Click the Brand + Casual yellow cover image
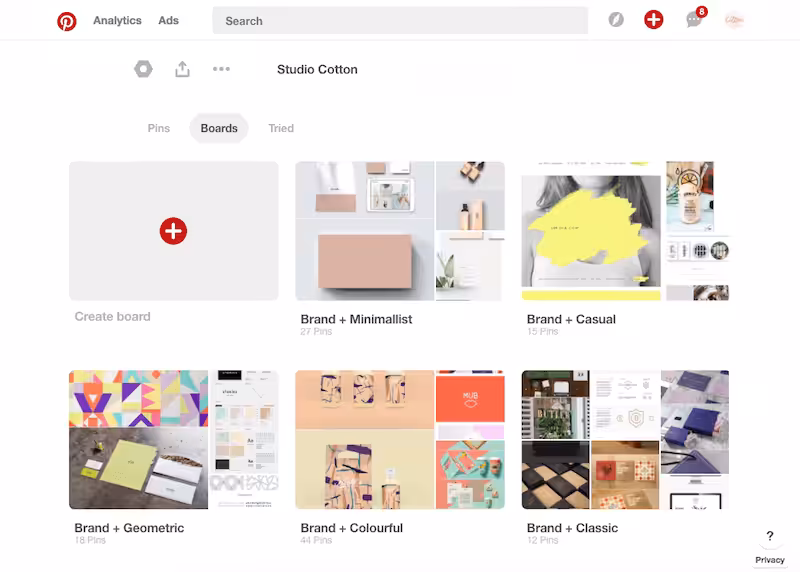 point(591,231)
